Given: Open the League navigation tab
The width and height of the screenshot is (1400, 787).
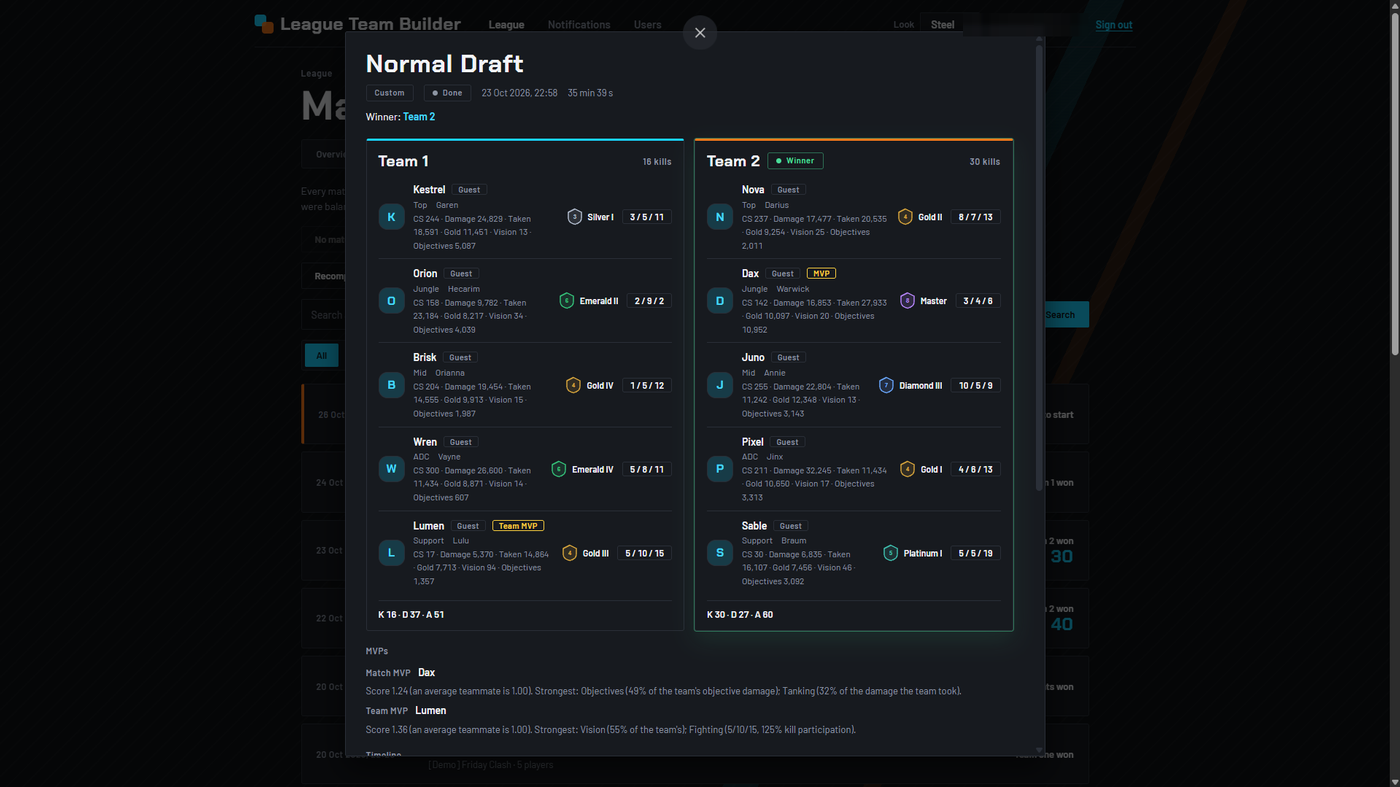Looking at the screenshot, I should pos(506,25).
